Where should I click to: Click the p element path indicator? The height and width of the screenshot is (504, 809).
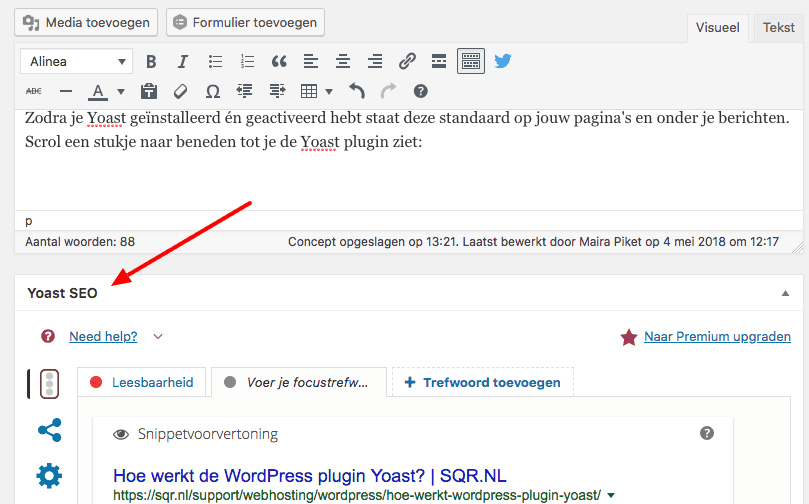point(29,221)
